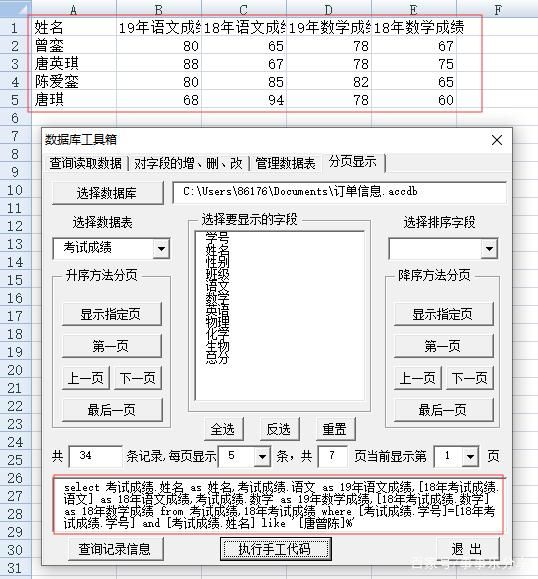Screen dimensions: 538x579
Task: Open the 对字段的增、删、改 tab
Action: (188, 163)
